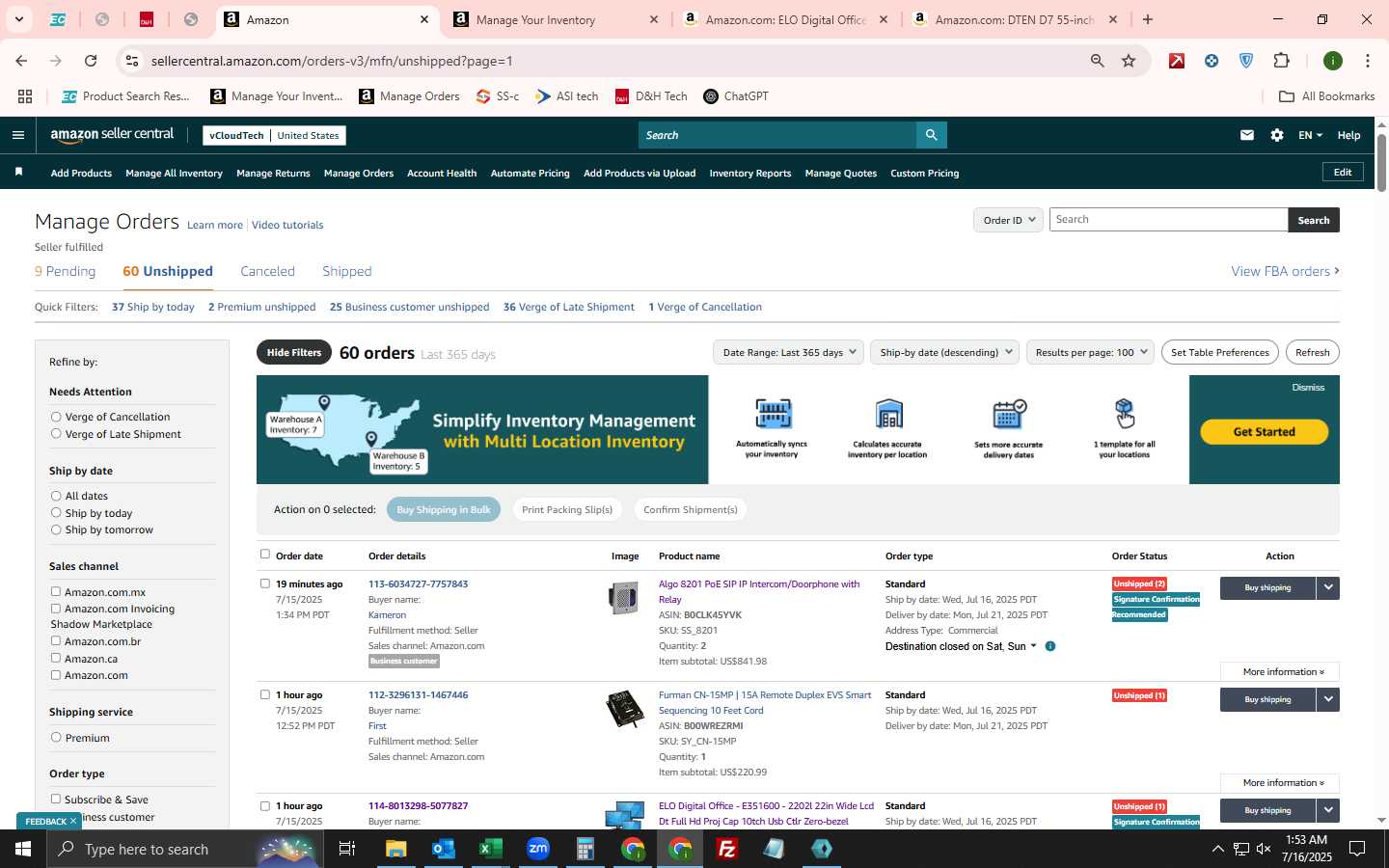Screen dimensions: 1389x868
Task: Open the 37 Ship by today quick filter
Action: point(152,307)
